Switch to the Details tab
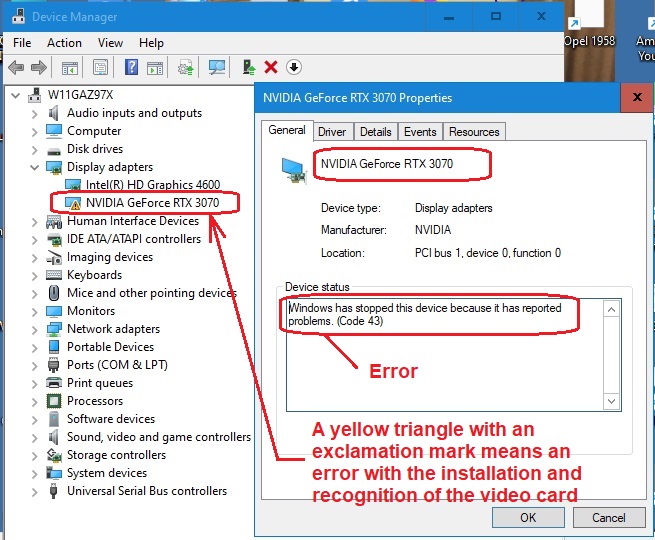This screenshot has height=540, width=655. (376, 132)
